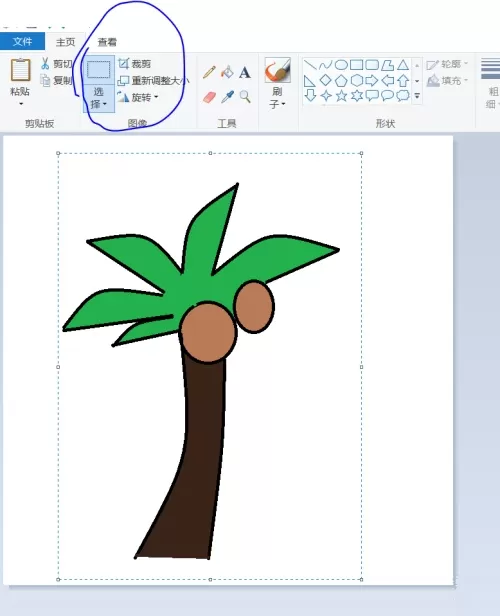The image size is (500, 616).
Task: Choose the down arrow shape
Action: (310, 95)
